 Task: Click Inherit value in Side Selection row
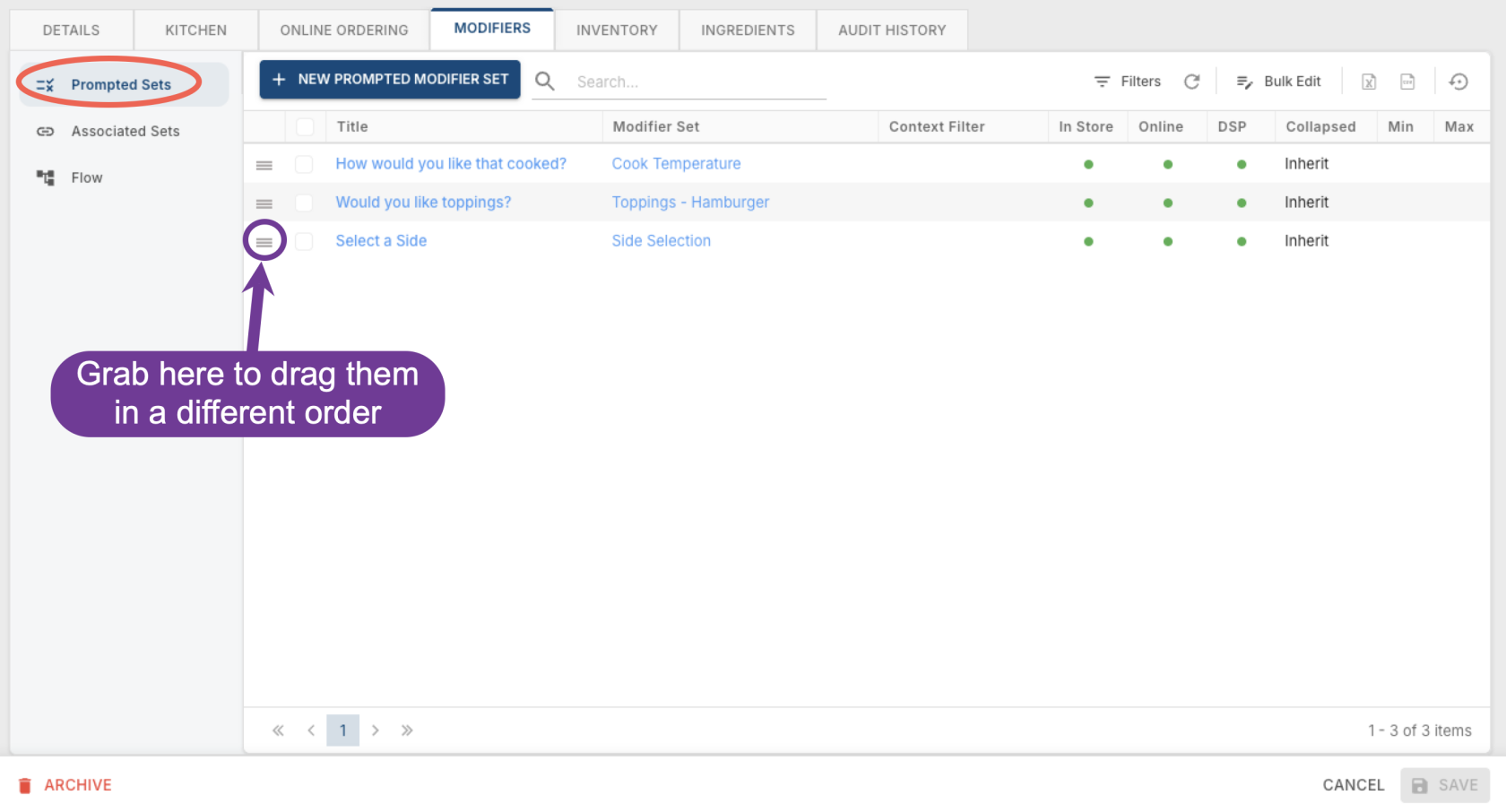[x=1306, y=241]
